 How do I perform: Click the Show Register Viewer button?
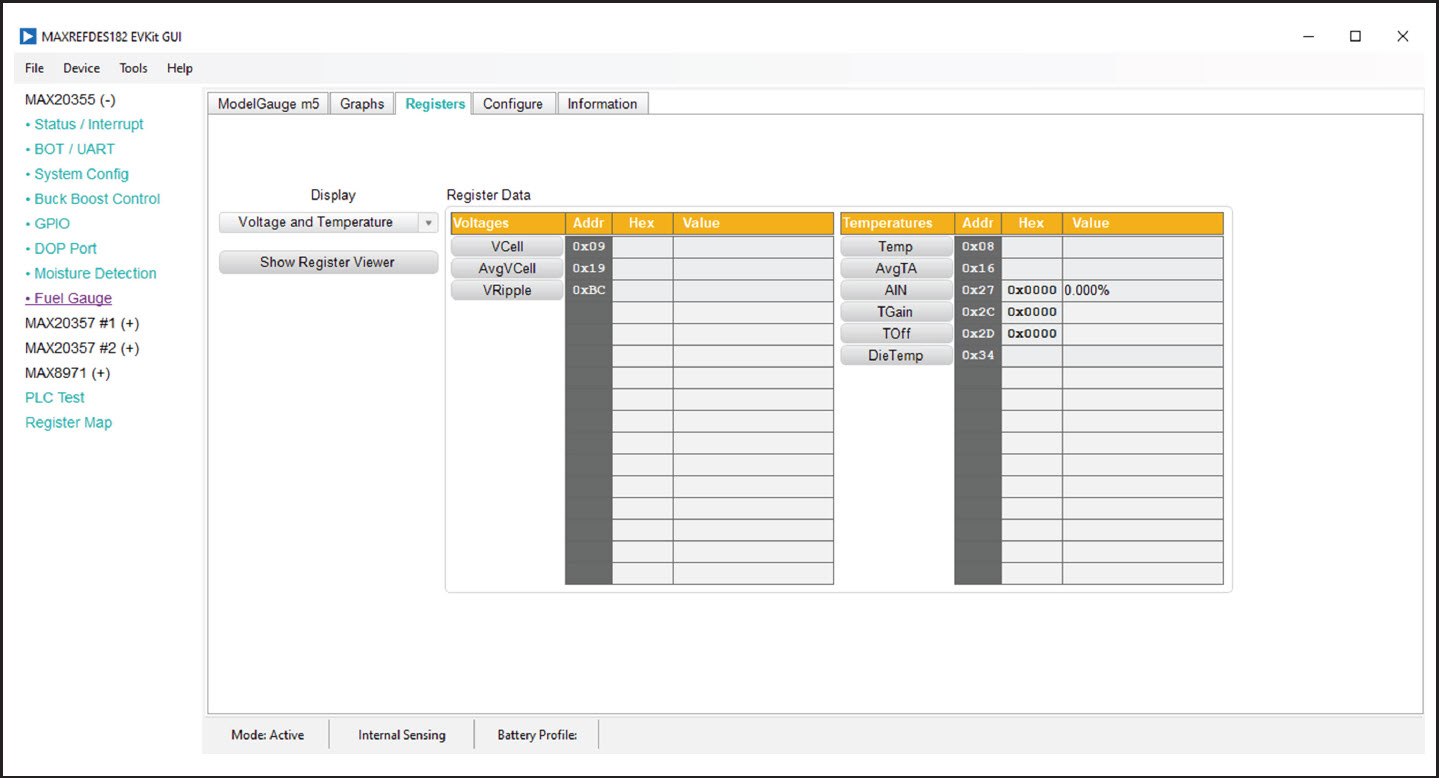[328, 262]
